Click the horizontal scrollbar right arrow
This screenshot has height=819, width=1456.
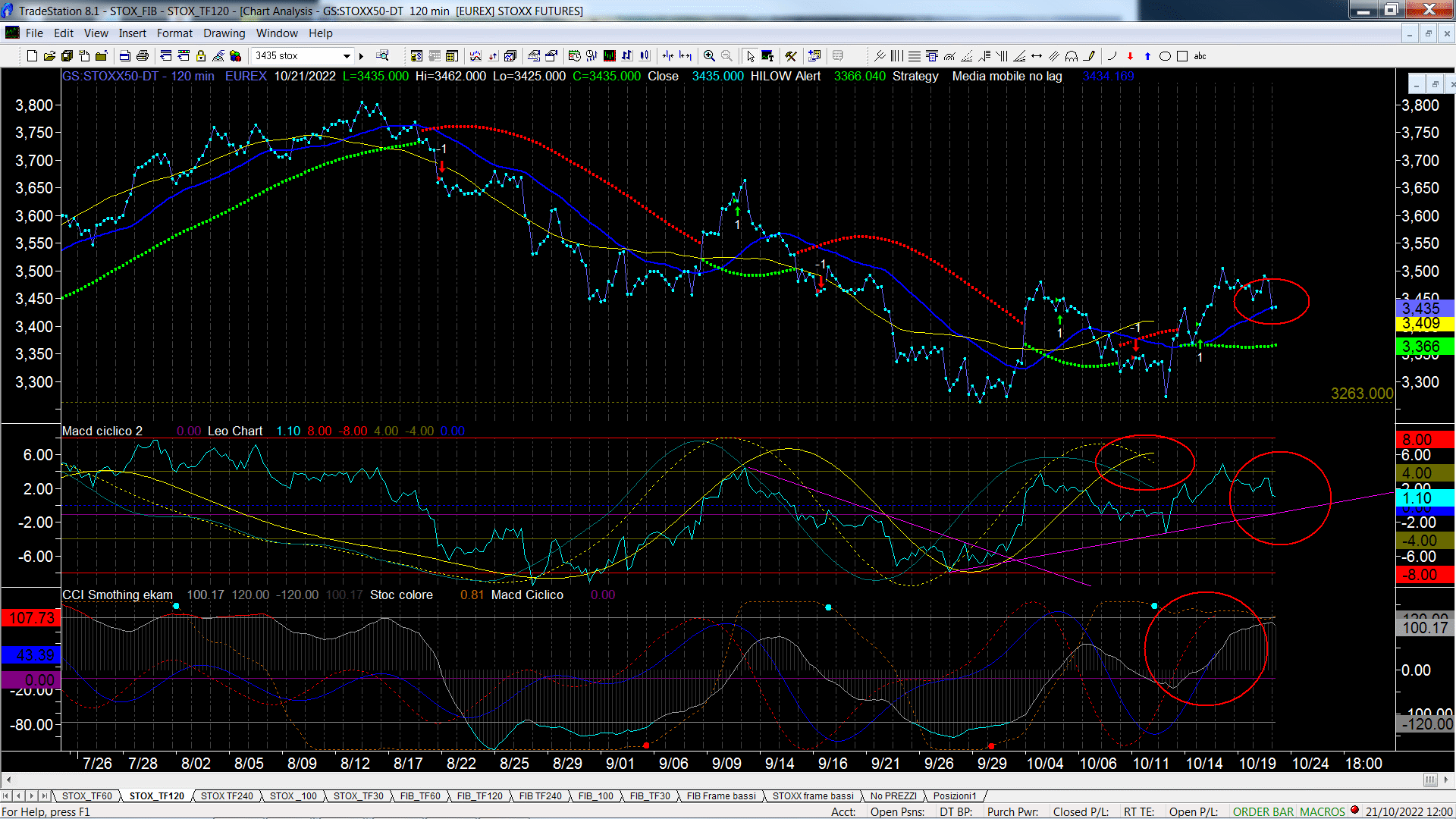tap(1447, 780)
